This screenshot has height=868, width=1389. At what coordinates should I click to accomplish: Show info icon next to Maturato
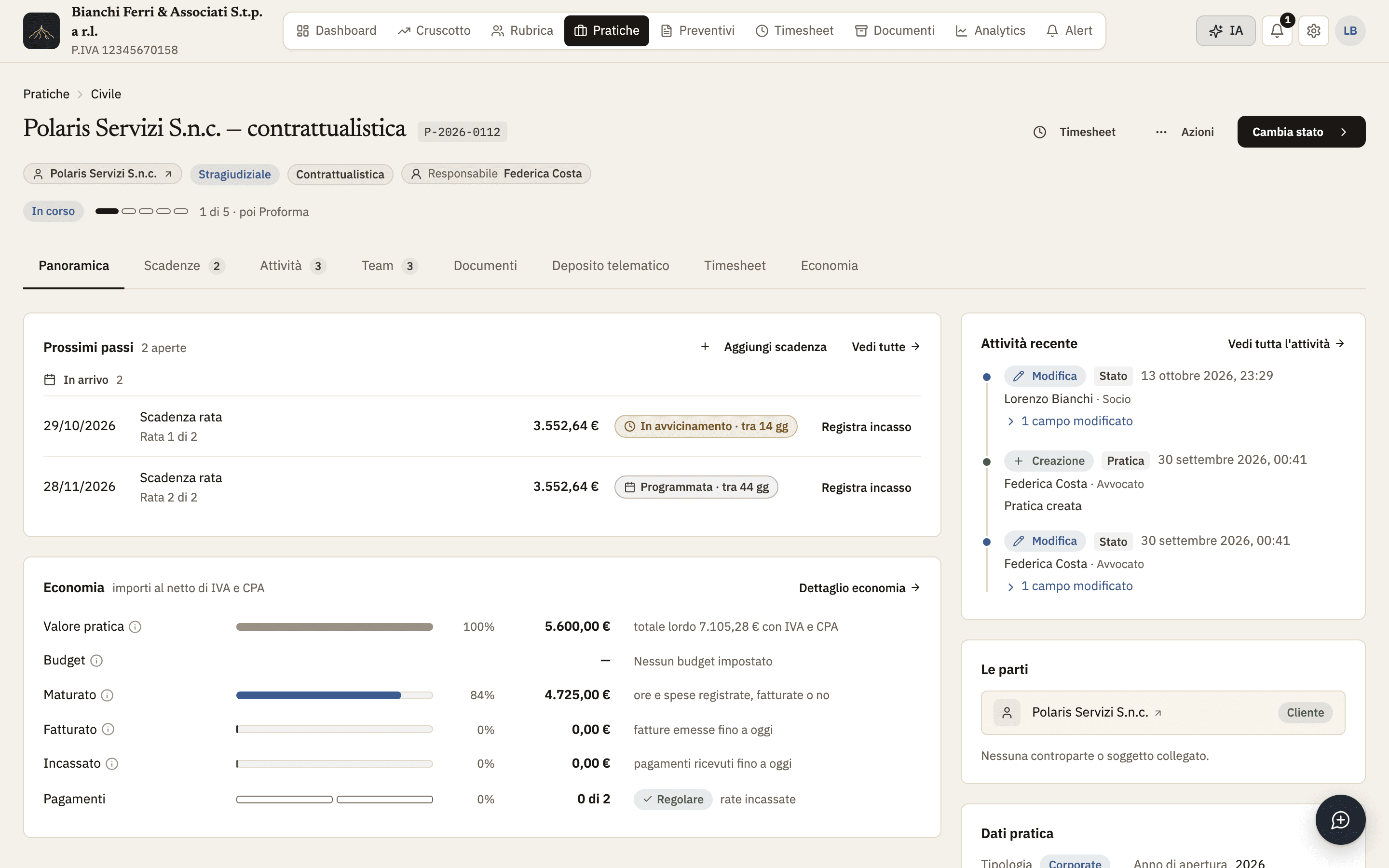pyautogui.click(x=108, y=695)
